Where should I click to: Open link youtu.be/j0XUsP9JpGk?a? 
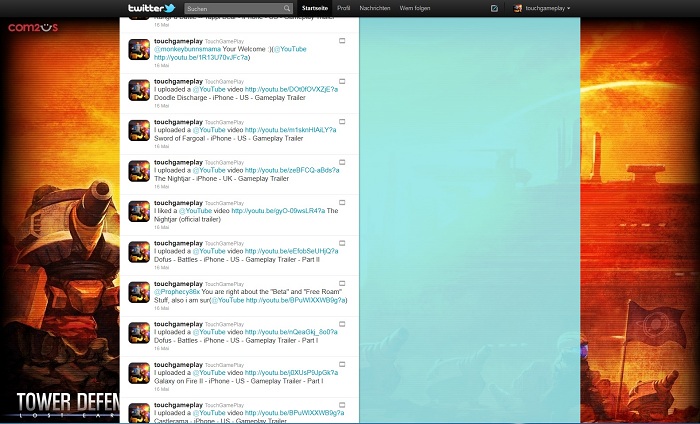pos(292,372)
